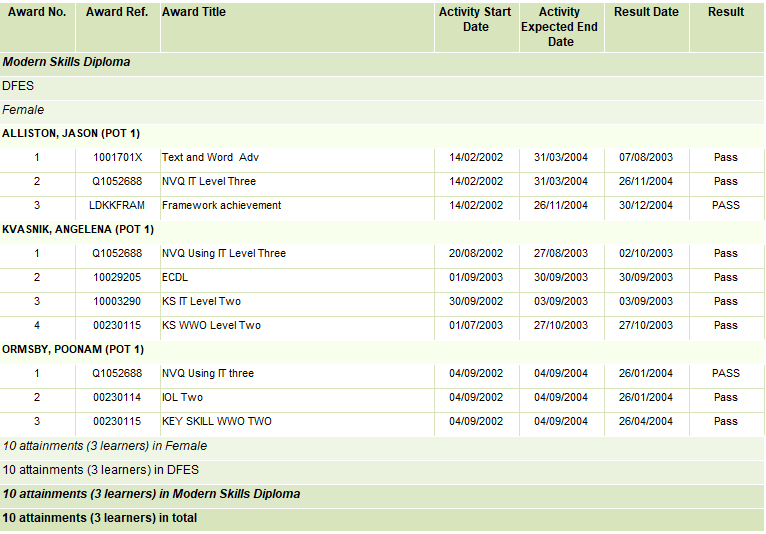
Task: Select the ECDL award title cell
Action: click(x=175, y=277)
